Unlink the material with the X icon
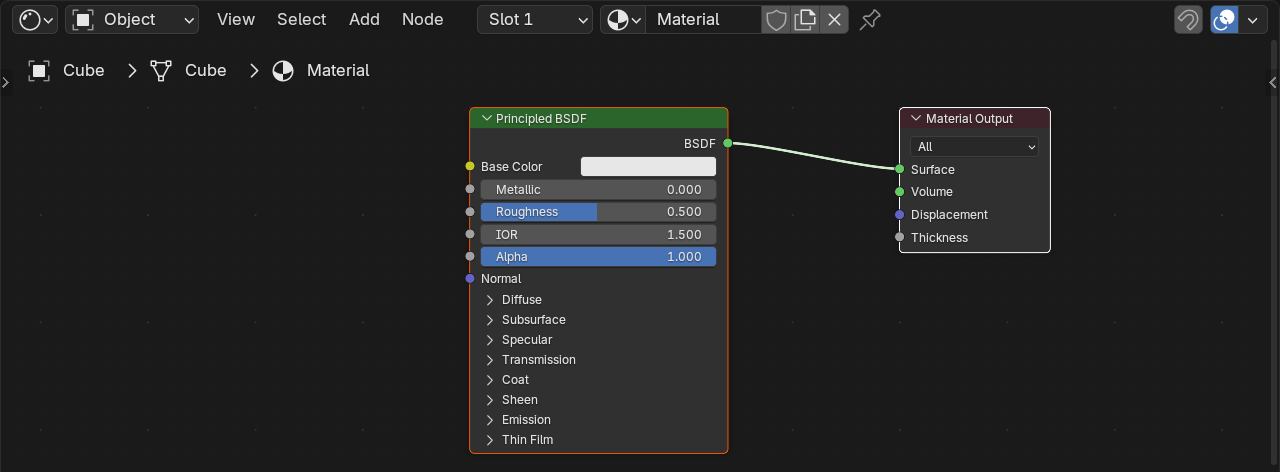The width and height of the screenshot is (1280, 472). click(x=834, y=19)
